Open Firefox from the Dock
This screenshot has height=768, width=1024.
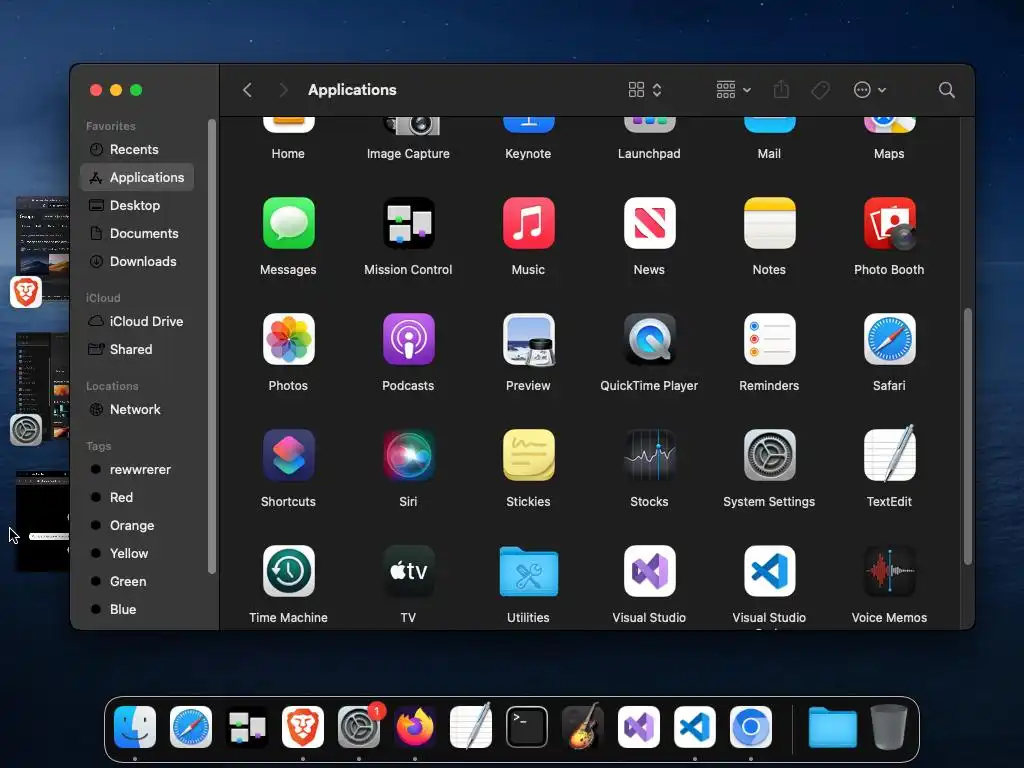point(415,727)
